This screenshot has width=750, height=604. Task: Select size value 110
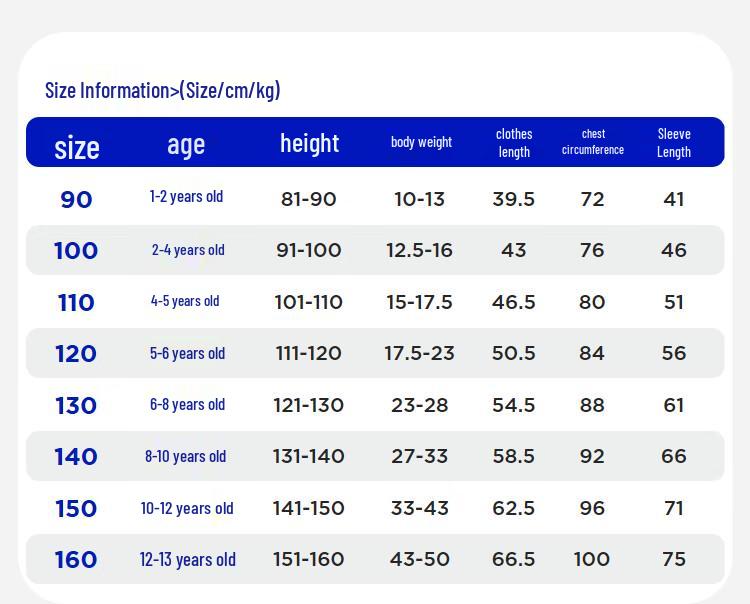(x=76, y=303)
